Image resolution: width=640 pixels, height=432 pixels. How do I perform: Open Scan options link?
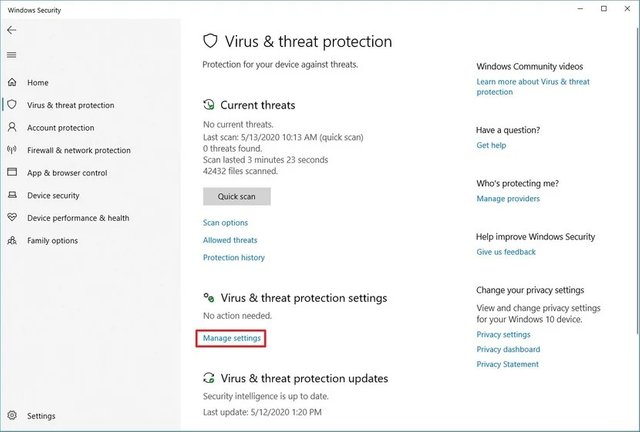pos(225,223)
